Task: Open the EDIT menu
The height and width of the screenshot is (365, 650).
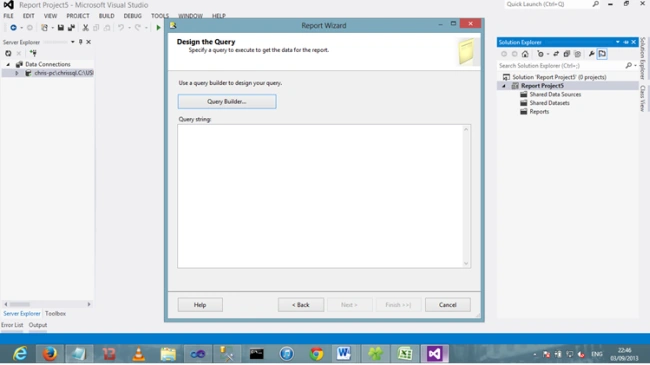Action: click(x=29, y=16)
